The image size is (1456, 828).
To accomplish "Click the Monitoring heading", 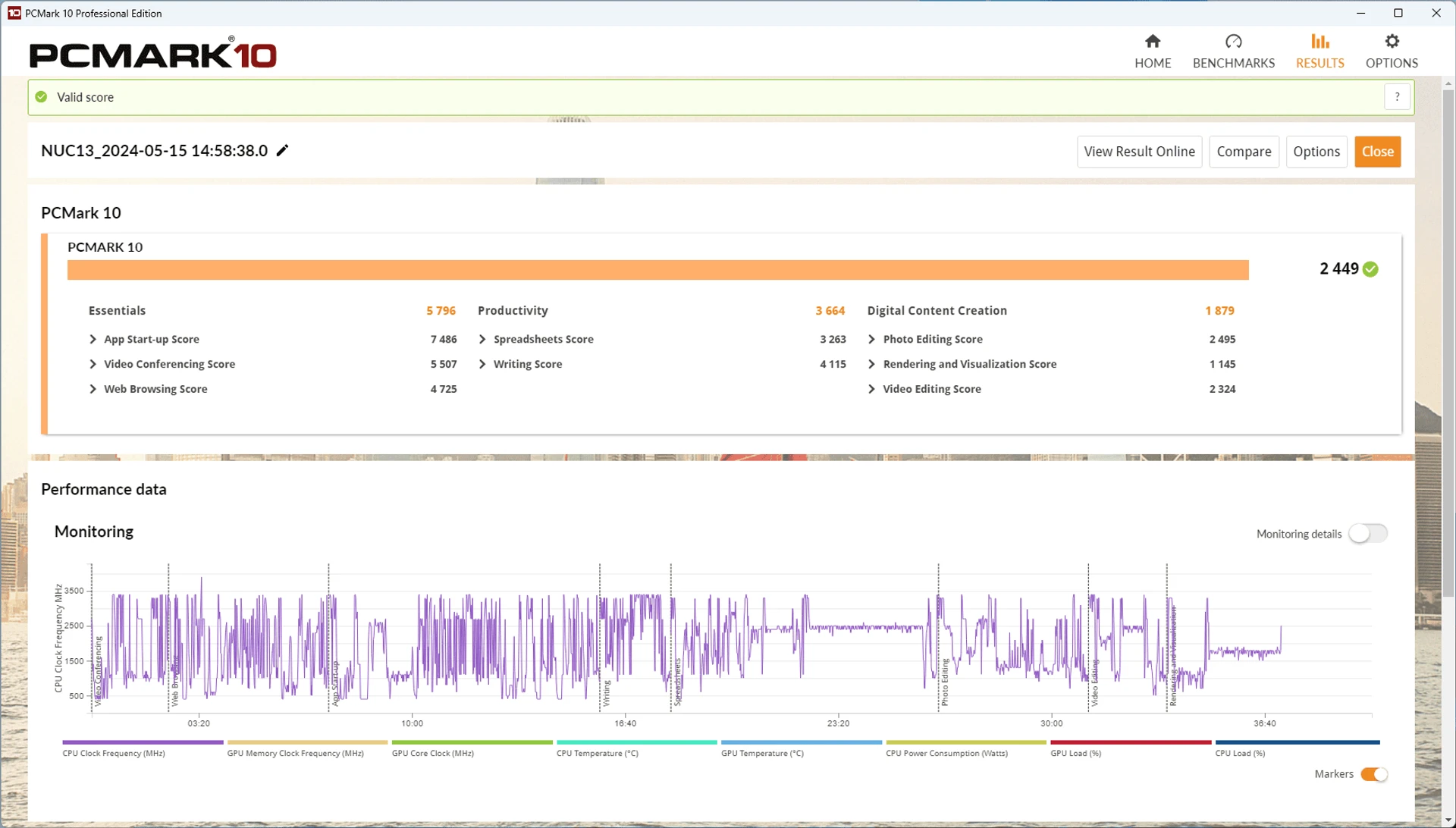I will pyautogui.click(x=94, y=532).
